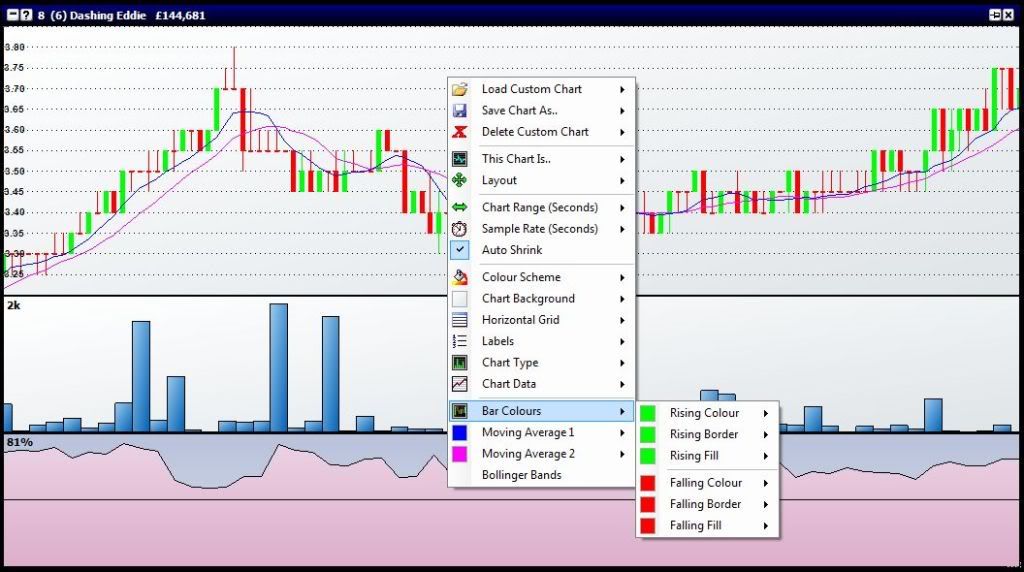The width and height of the screenshot is (1024, 572).
Task: Click the red Falling Border swatch
Action: 648,504
